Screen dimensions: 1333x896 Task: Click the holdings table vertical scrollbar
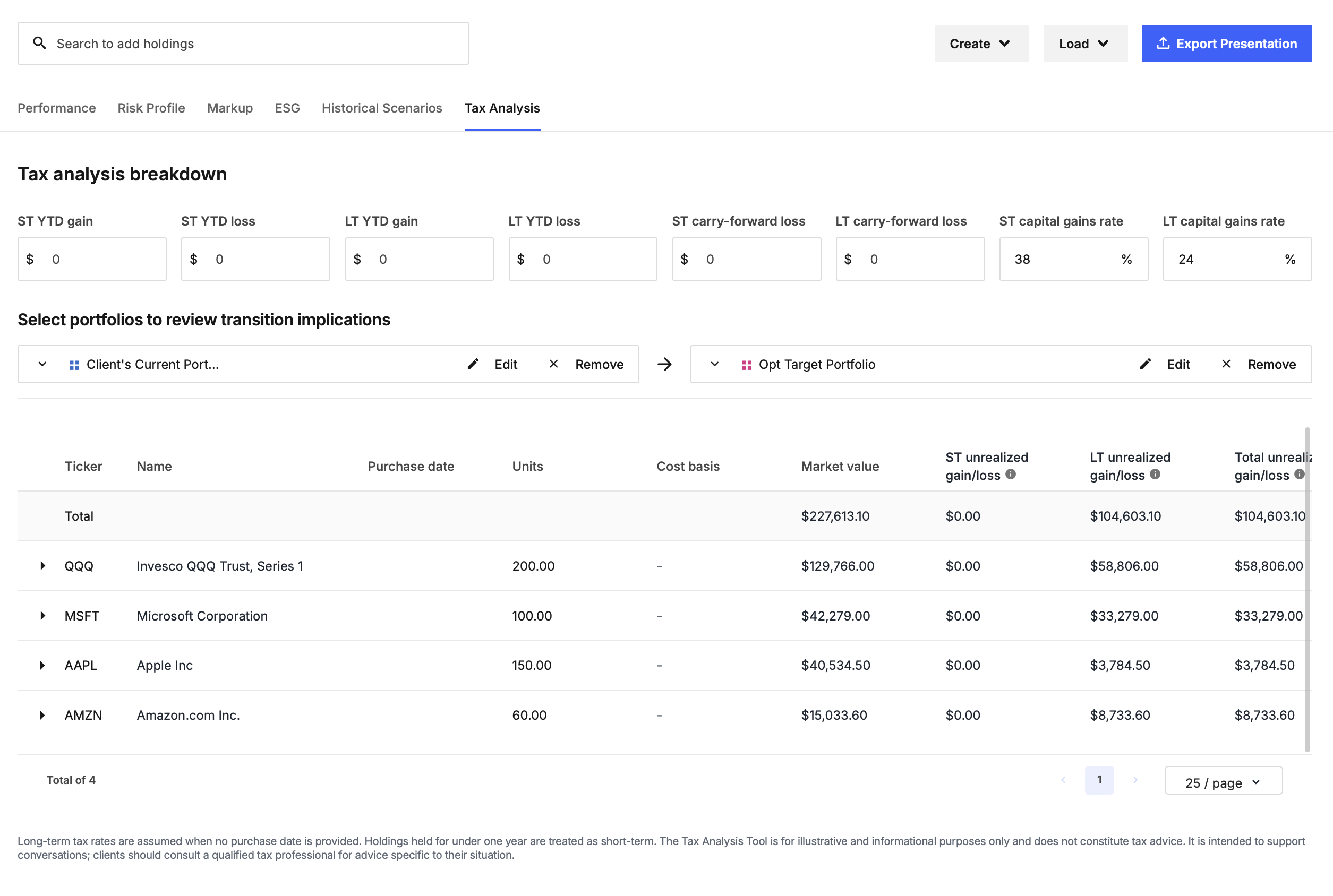[1308, 589]
